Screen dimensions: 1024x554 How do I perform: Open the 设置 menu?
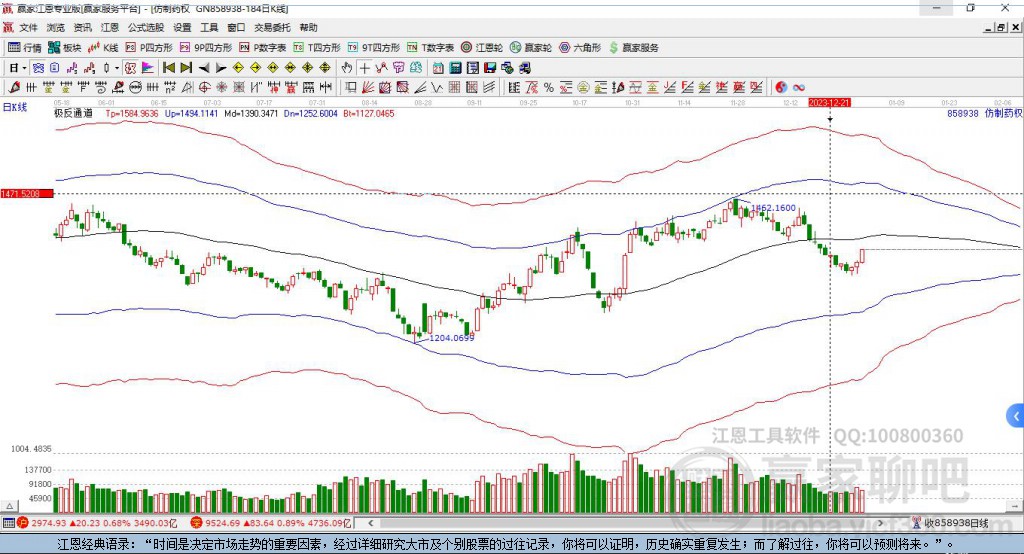click(x=182, y=27)
